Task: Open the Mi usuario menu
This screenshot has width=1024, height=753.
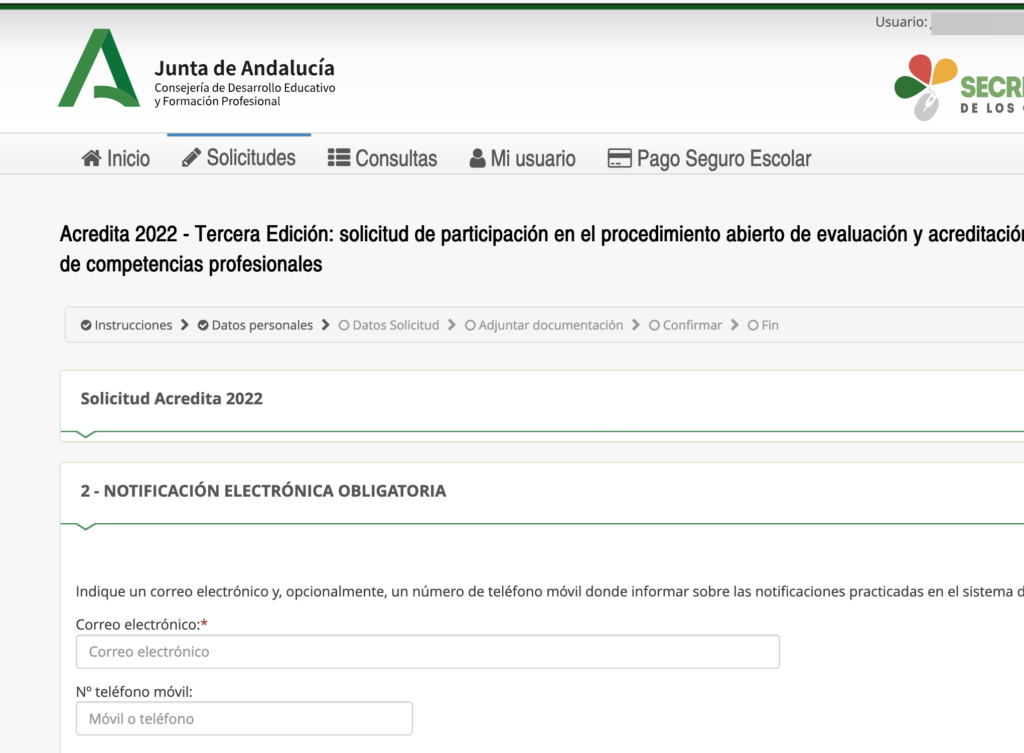Action: pyautogui.click(x=532, y=159)
